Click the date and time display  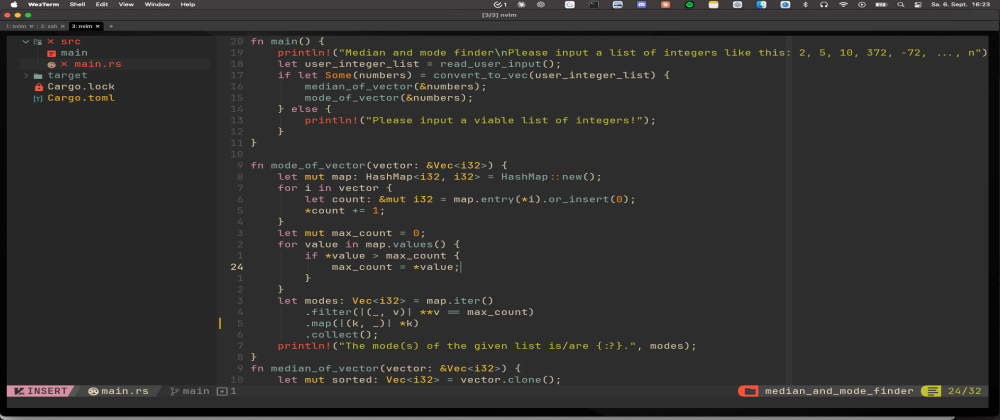pyautogui.click(x=961, y=4)
